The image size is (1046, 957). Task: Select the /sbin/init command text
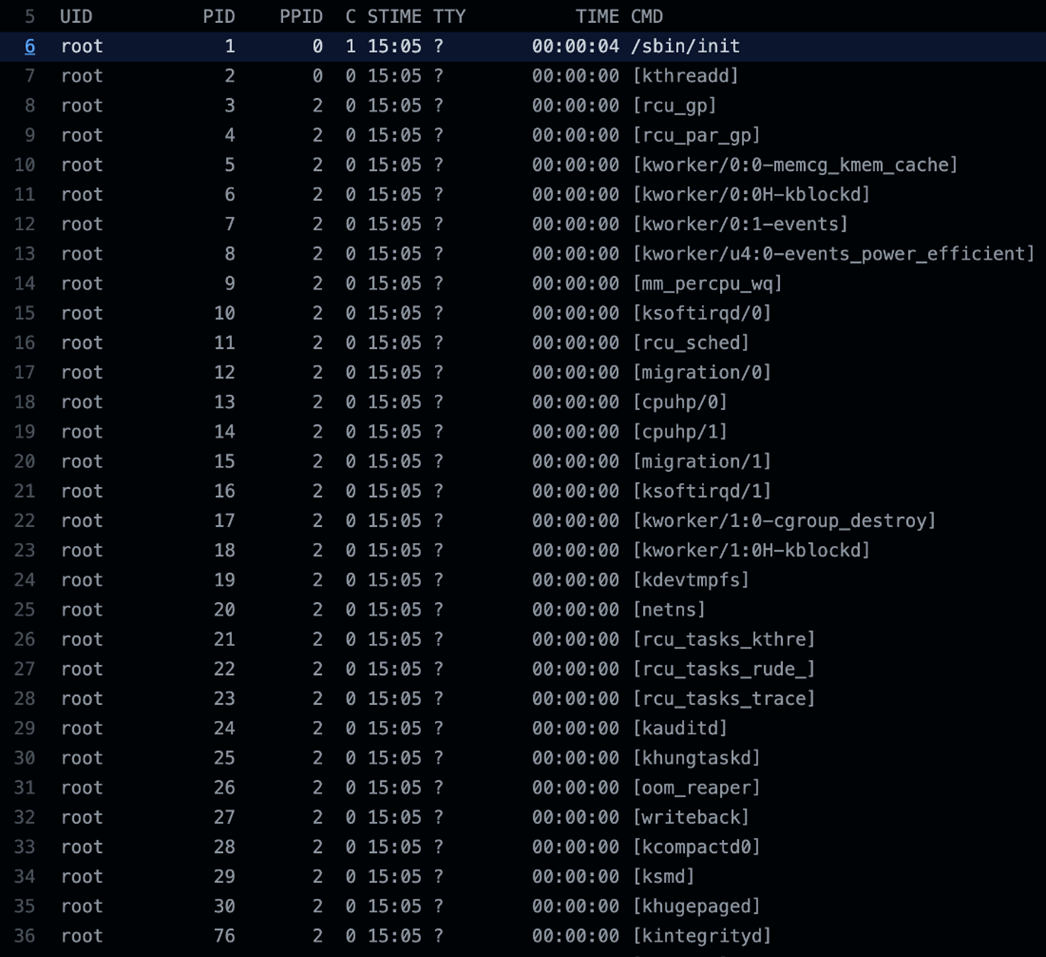(x=685, y=47)
